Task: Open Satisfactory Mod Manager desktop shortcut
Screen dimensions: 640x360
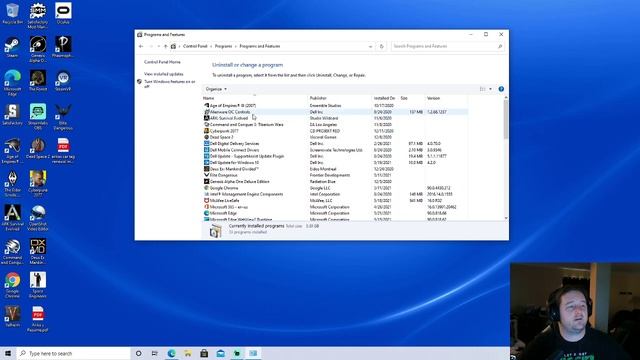Action: [38, 16]
